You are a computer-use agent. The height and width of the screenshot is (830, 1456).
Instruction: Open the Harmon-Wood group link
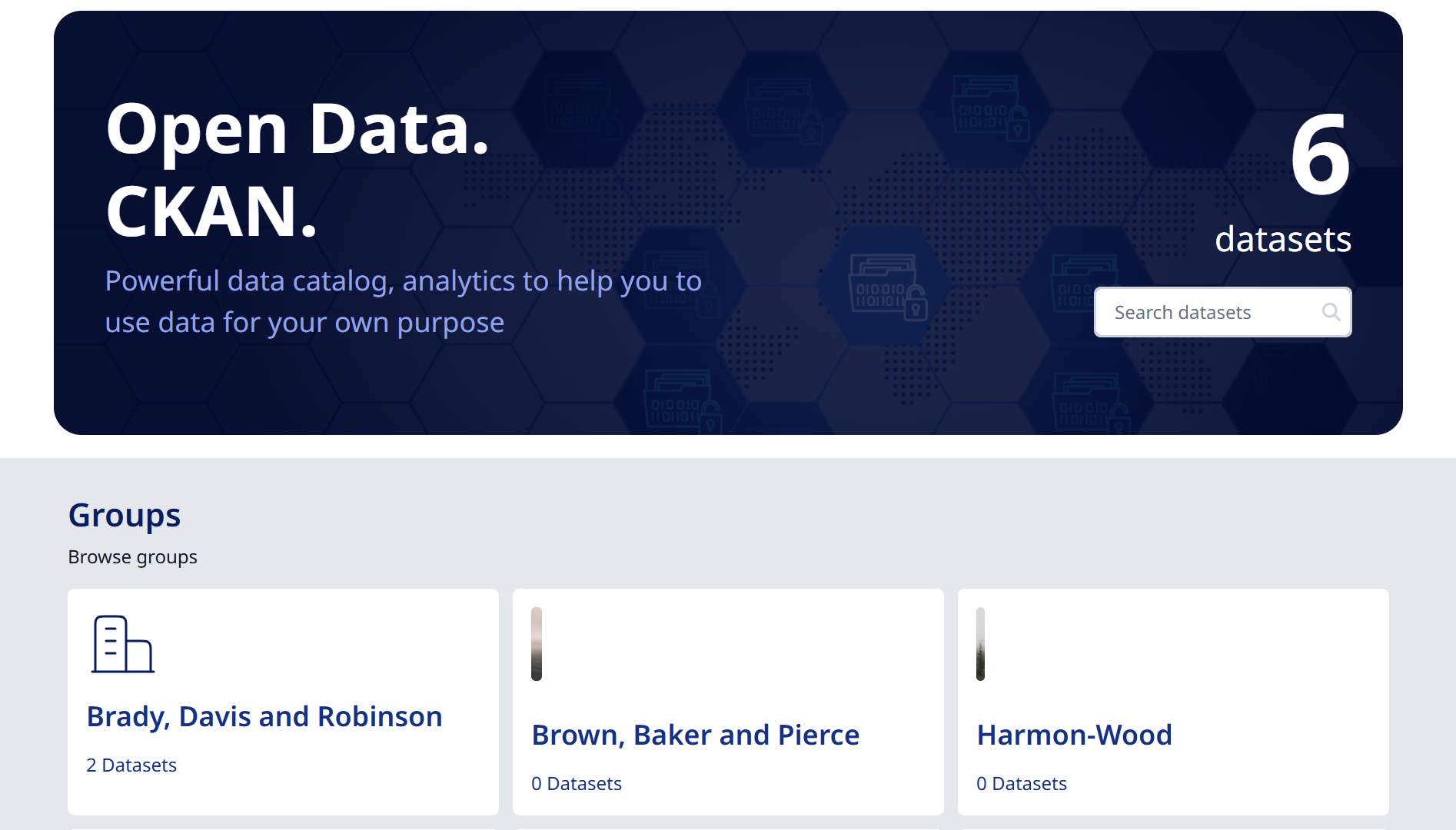point(1074,735)
